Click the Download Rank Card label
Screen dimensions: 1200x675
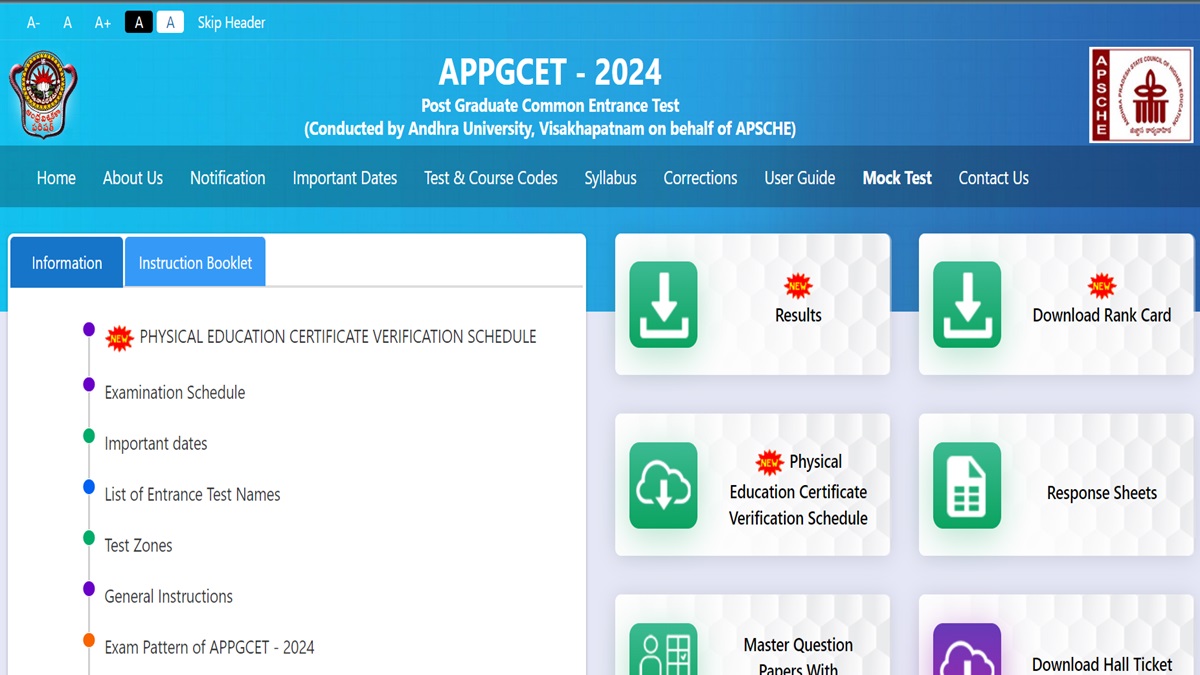(1102, 315)
